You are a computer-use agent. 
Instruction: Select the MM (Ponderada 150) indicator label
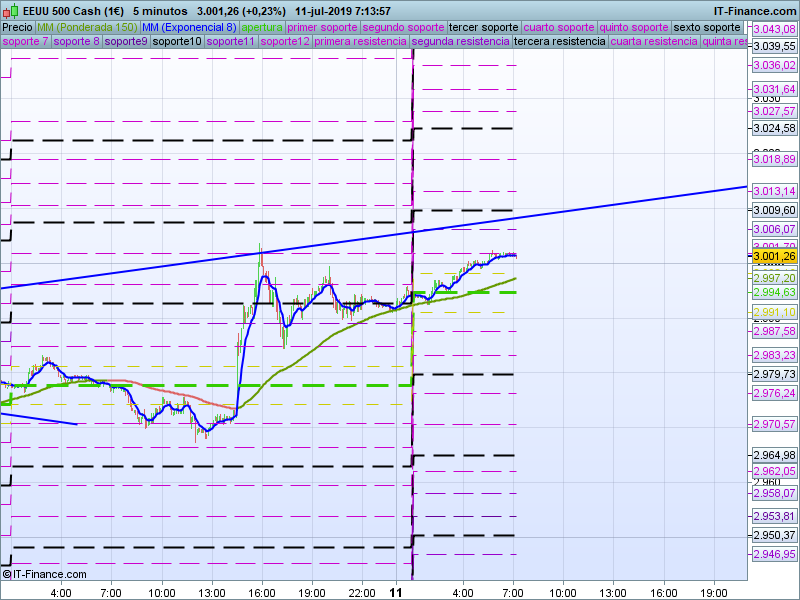[x=87, y=27]
